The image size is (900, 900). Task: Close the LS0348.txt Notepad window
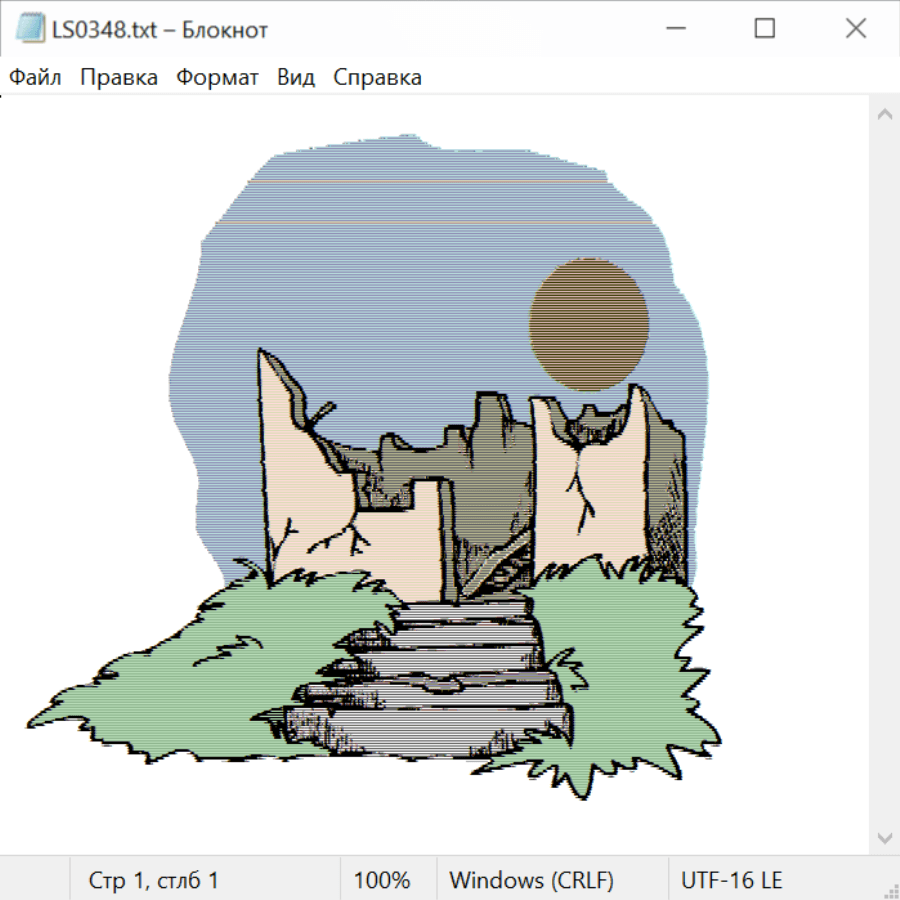(855, 29)
